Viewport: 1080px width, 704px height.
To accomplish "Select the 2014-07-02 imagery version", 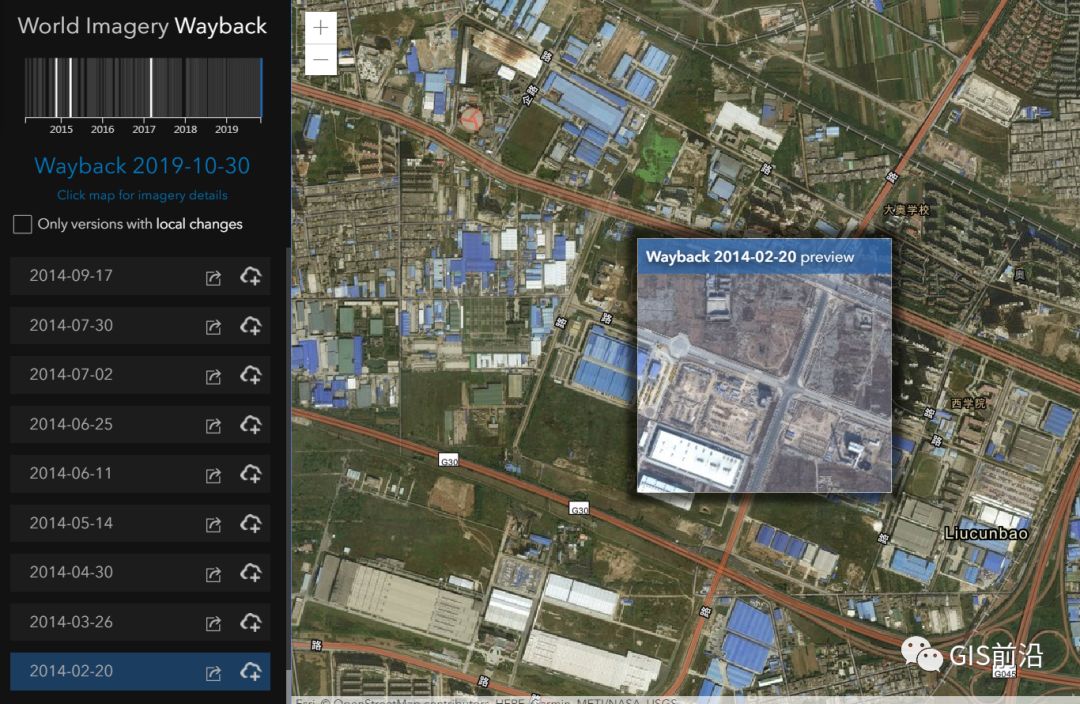I will tap(71, 375).
